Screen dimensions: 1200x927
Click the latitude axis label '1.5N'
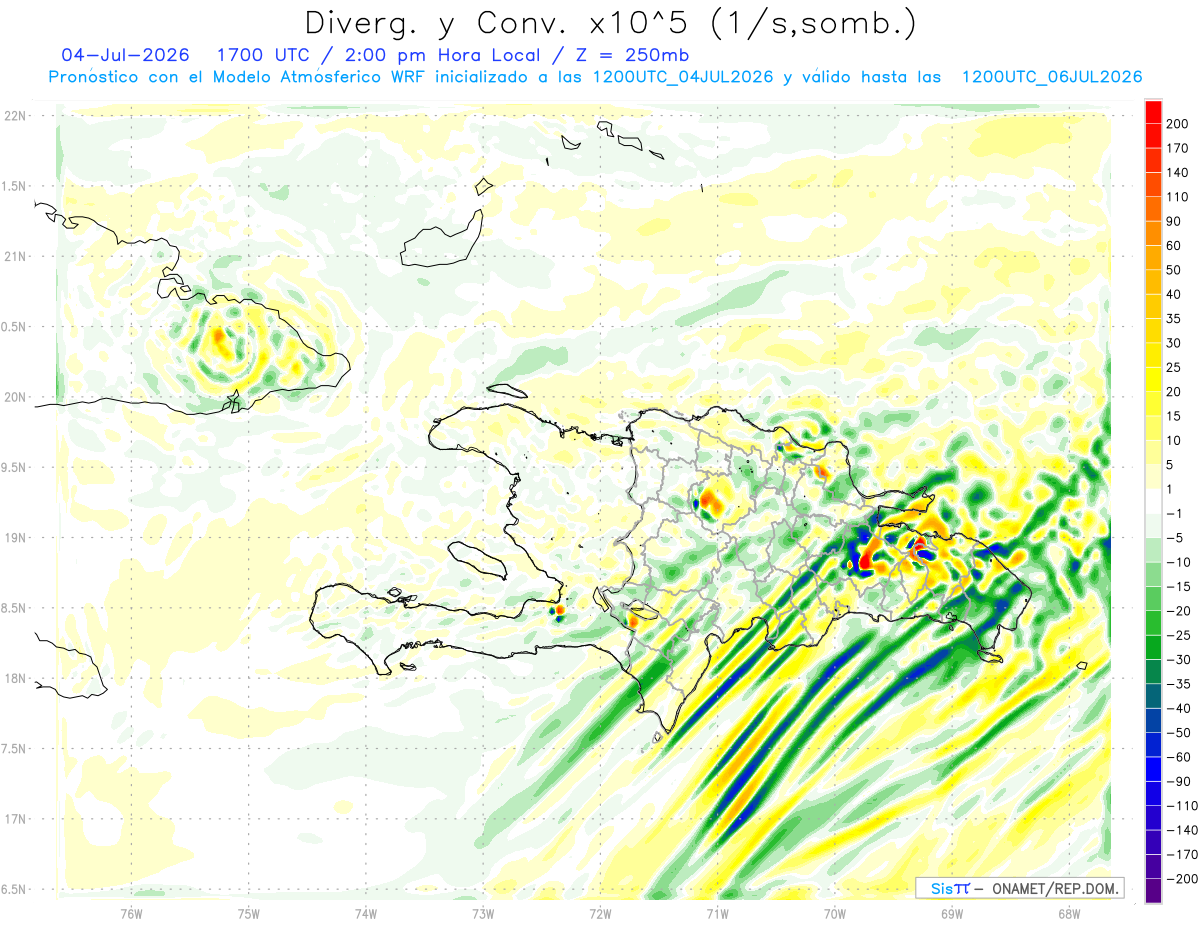(14, 187)
